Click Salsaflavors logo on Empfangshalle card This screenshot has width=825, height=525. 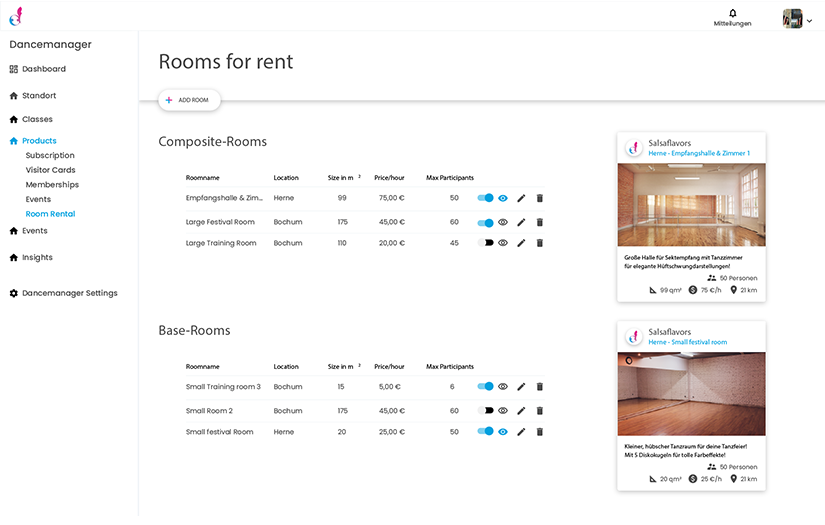pyautogui.click(x=634, y=148)
